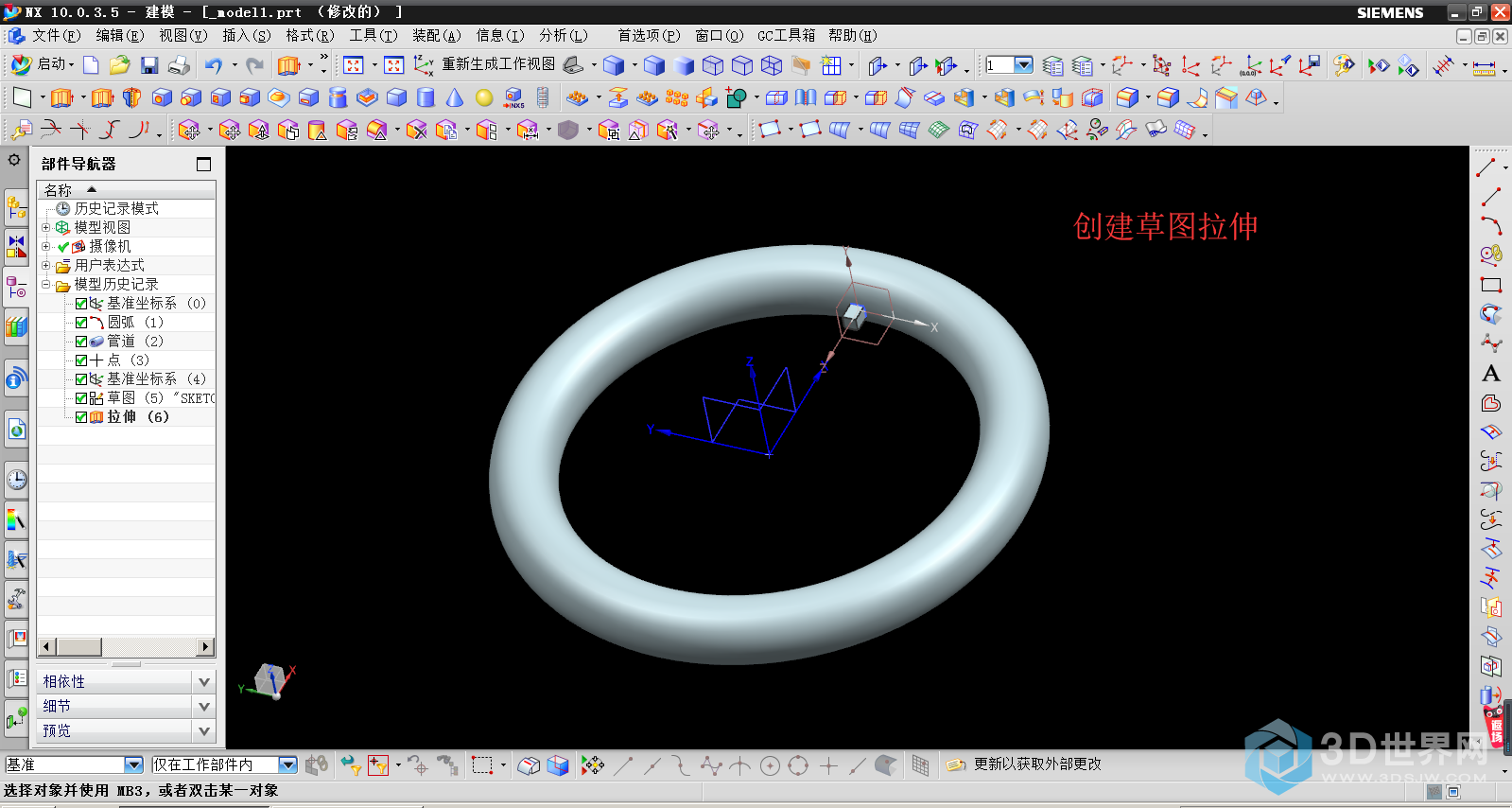The width and height of the screenshot is (1512, 808).
Task: Click 更新以获取外部更改 button
Action: (1024, 764)
